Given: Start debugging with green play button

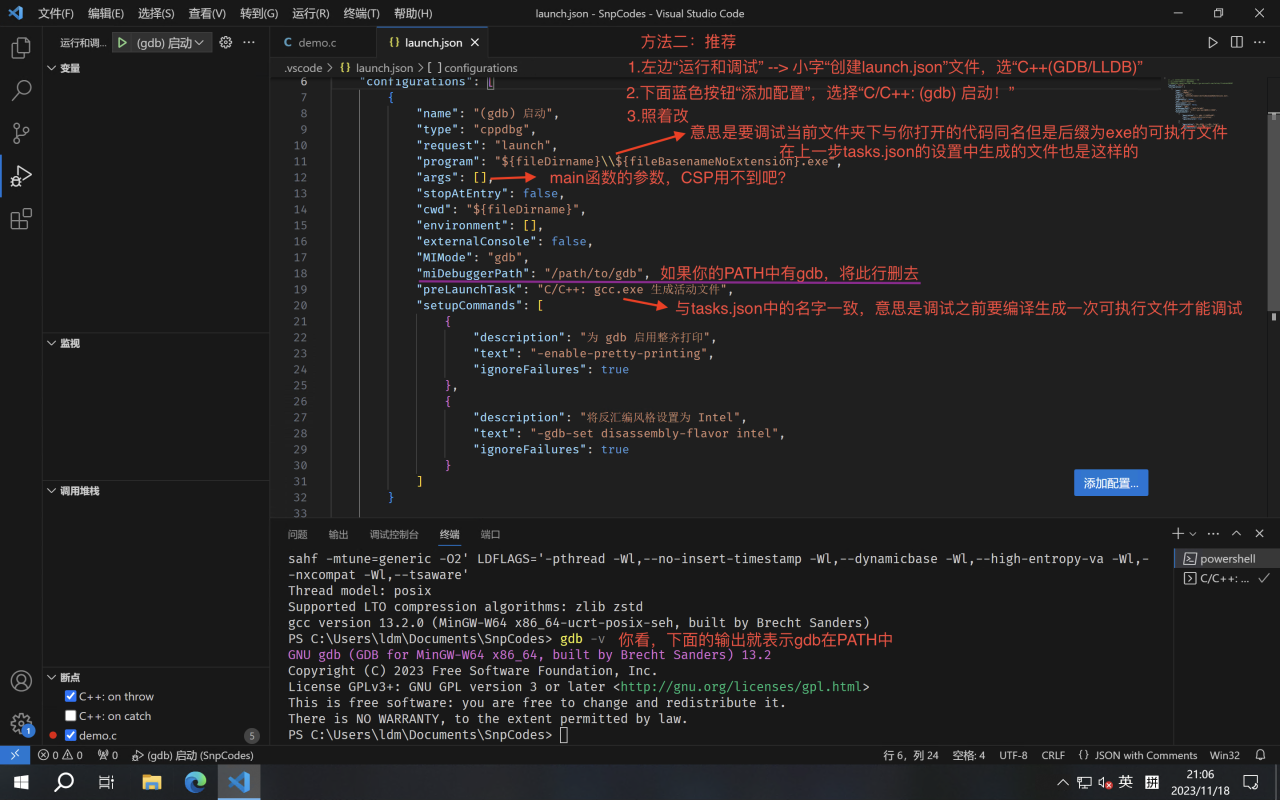Looking at the screenshot, I should pyautogui.click(x=122, y=43).
